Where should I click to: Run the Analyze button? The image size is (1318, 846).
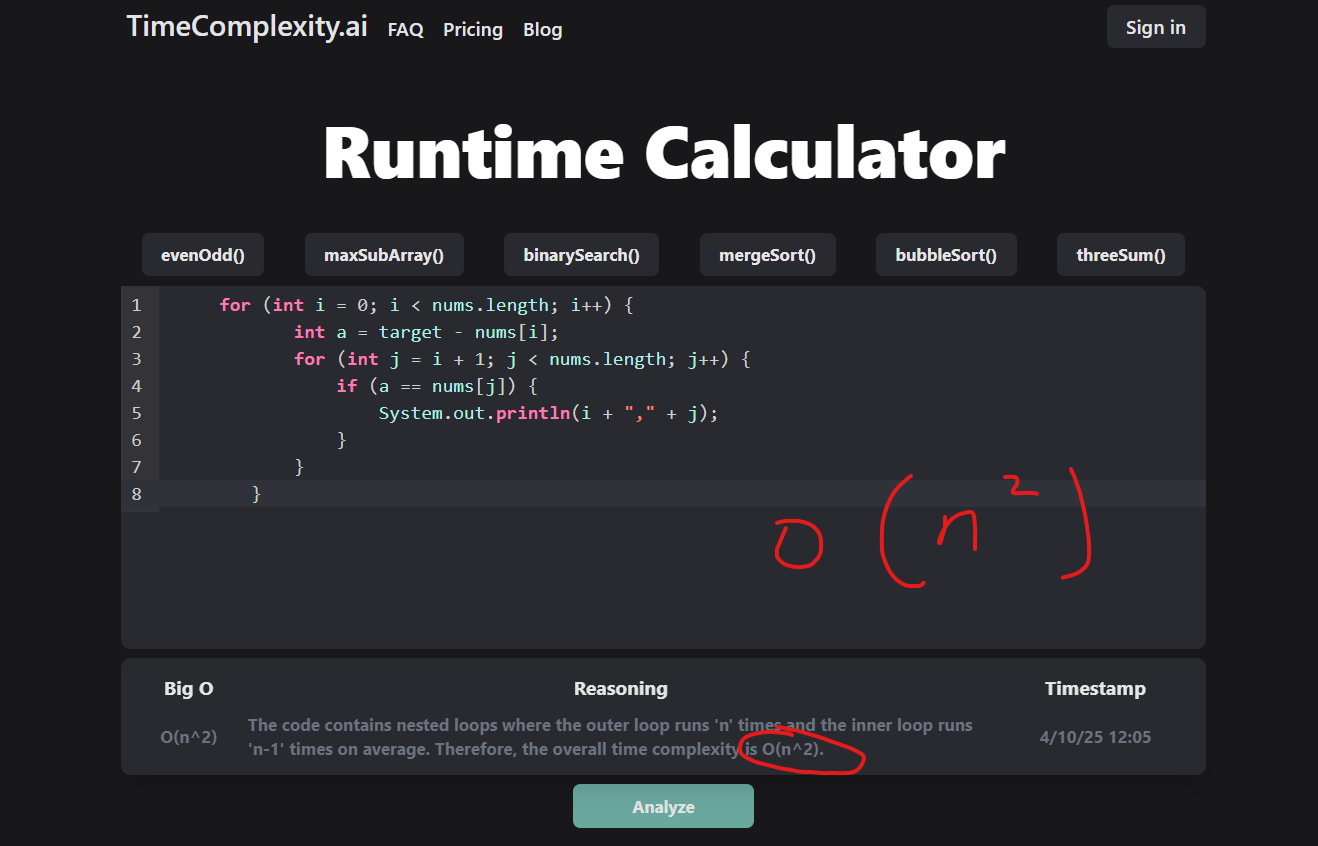click(663, 806)
